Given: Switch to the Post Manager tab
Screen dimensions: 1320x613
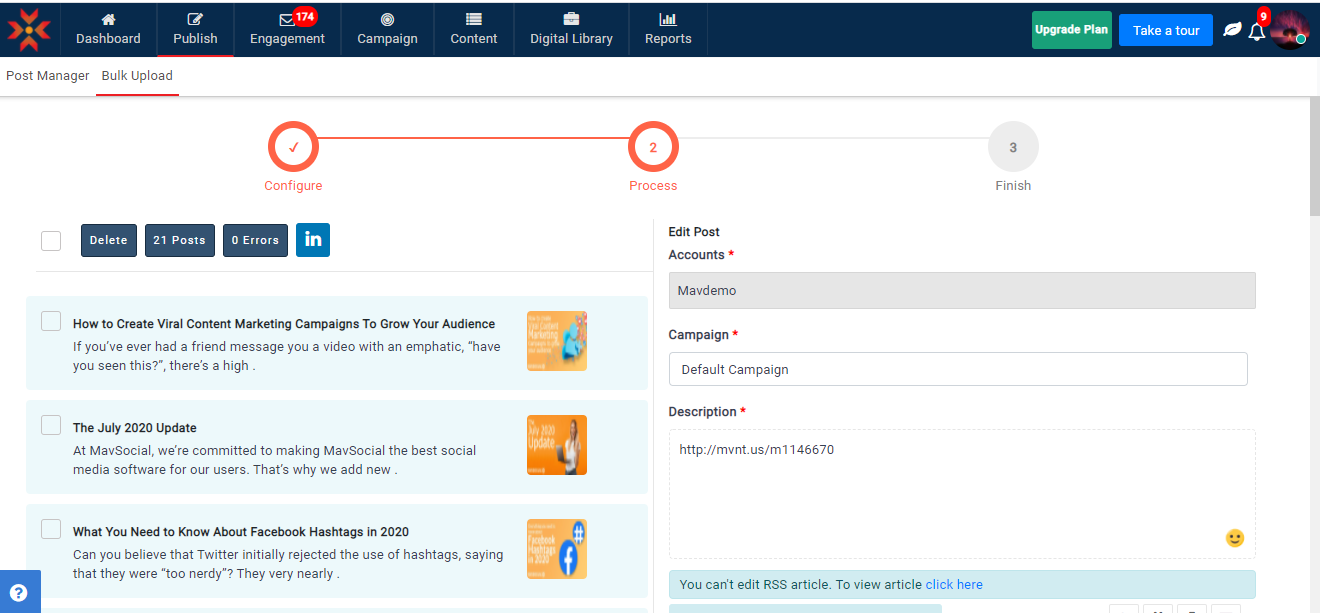Looking at the screenshot, I should [x=47, y=76].
